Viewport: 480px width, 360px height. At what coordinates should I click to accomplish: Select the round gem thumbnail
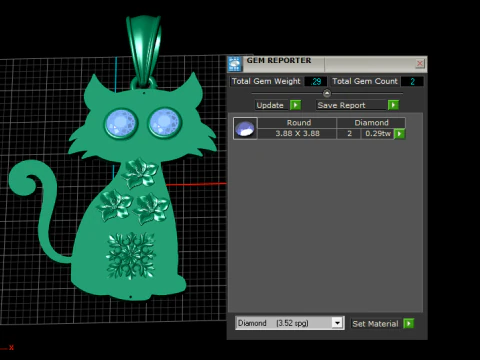[x=245, y=128]
